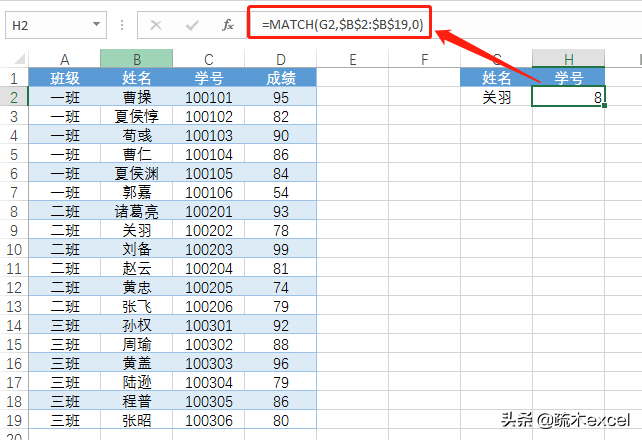Click header cell 学号 in column H
The width and height of the screenshot is (642, 440).
click(x=569, y=78)
